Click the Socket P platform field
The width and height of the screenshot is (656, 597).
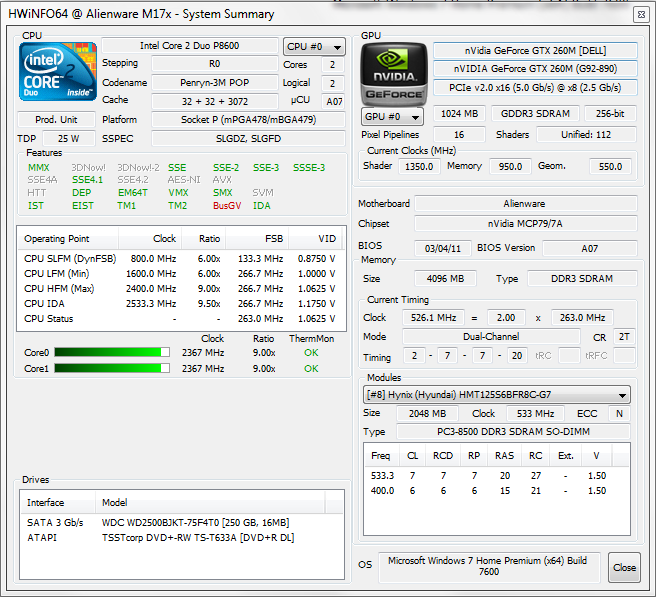[249, 120]
